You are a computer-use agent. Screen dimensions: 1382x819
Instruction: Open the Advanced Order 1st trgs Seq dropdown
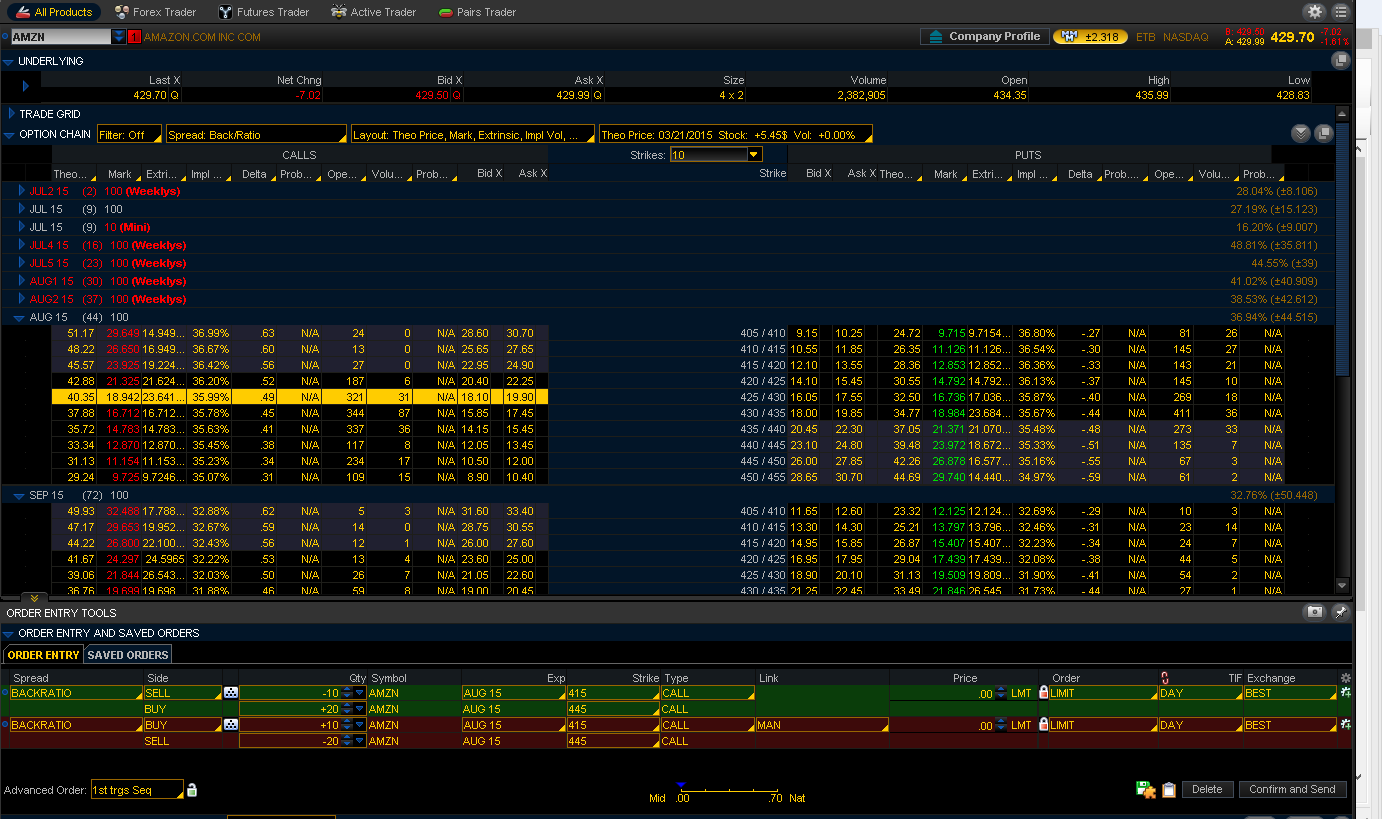tap(137, 790)
